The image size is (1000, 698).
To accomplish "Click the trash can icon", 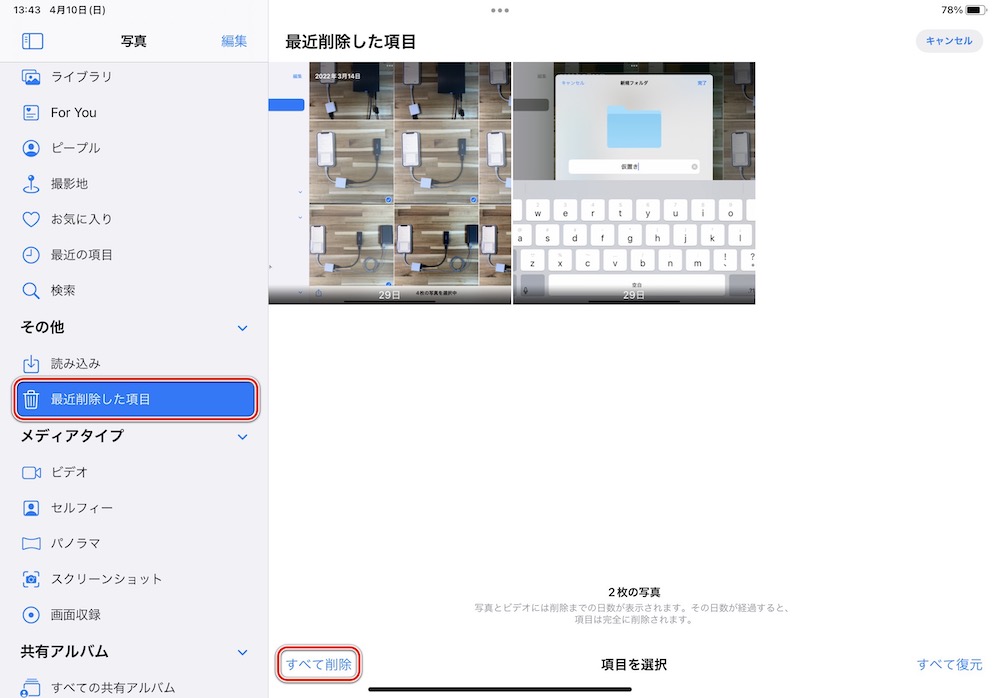I will [31, 399].
